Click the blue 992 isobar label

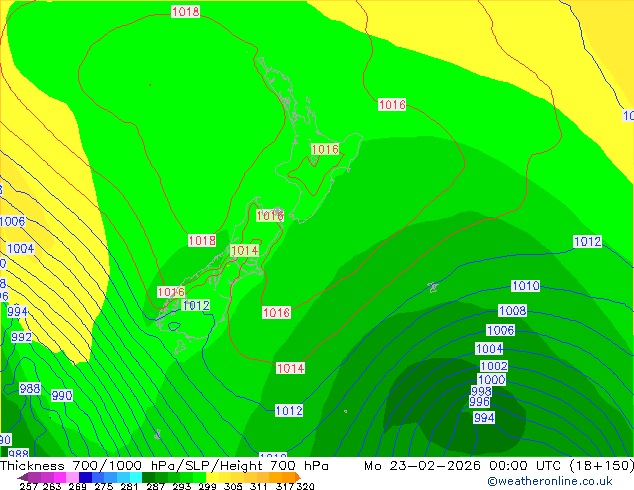coord(21,337)
